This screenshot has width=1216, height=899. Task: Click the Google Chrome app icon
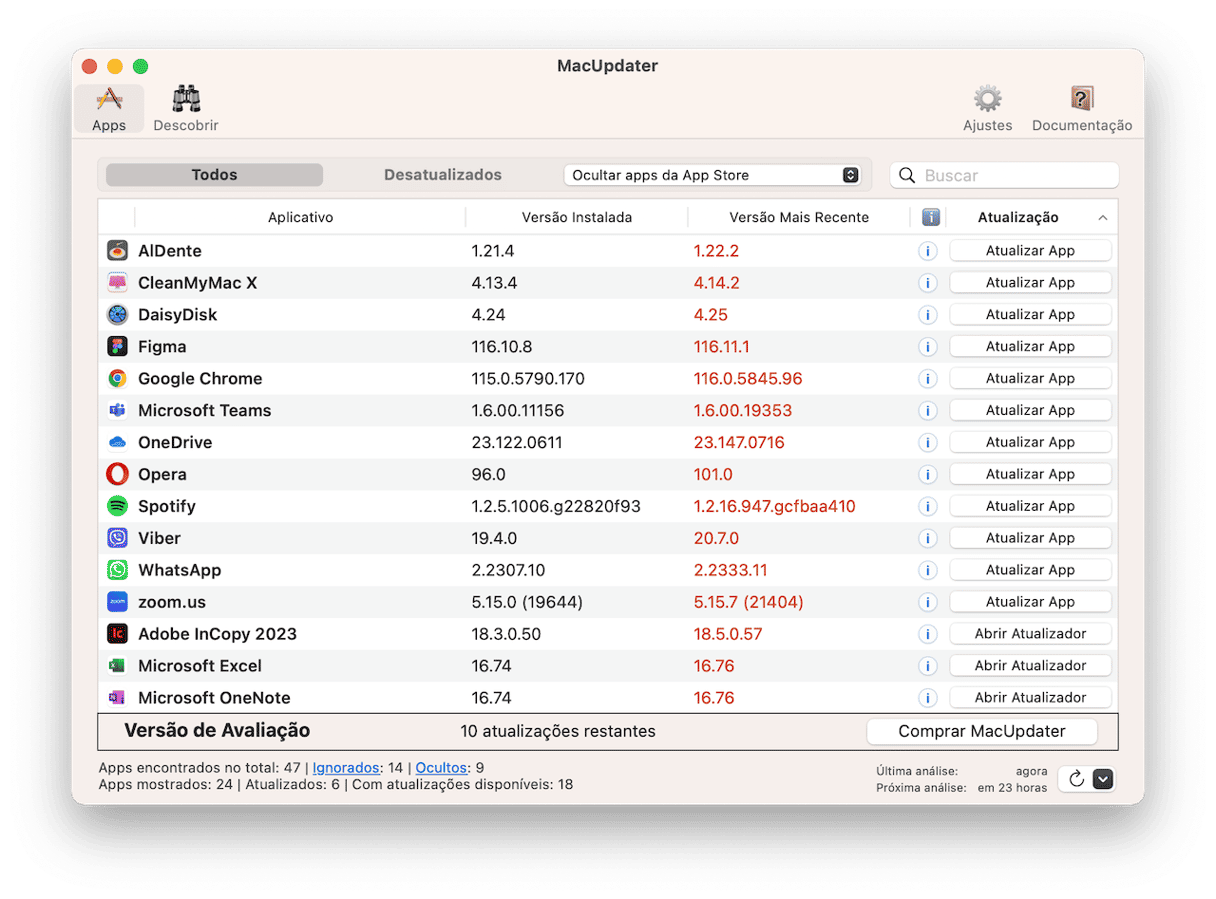pyautogui.click(x=118, y=379)
